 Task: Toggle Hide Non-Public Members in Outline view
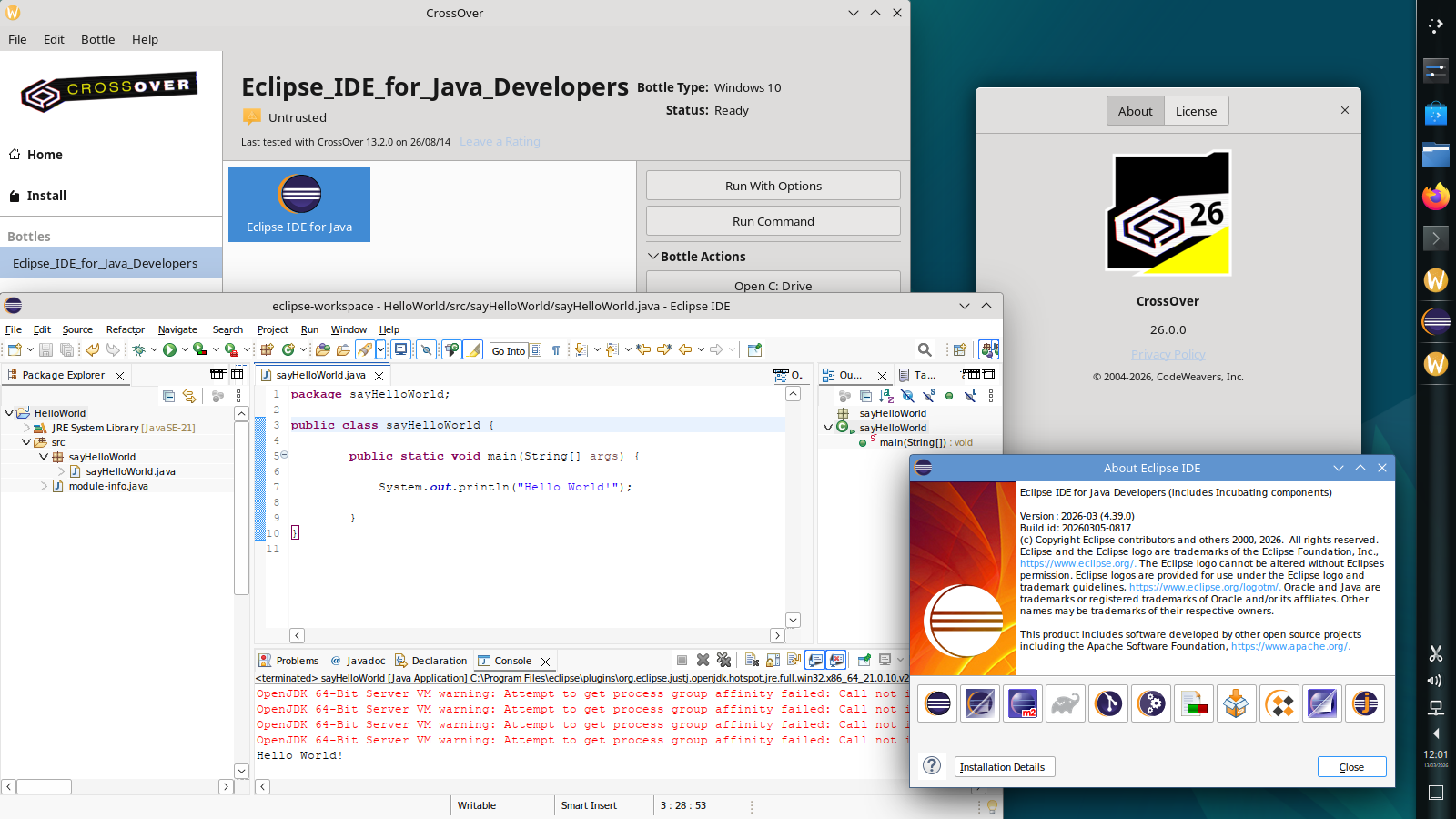(949, 396)
